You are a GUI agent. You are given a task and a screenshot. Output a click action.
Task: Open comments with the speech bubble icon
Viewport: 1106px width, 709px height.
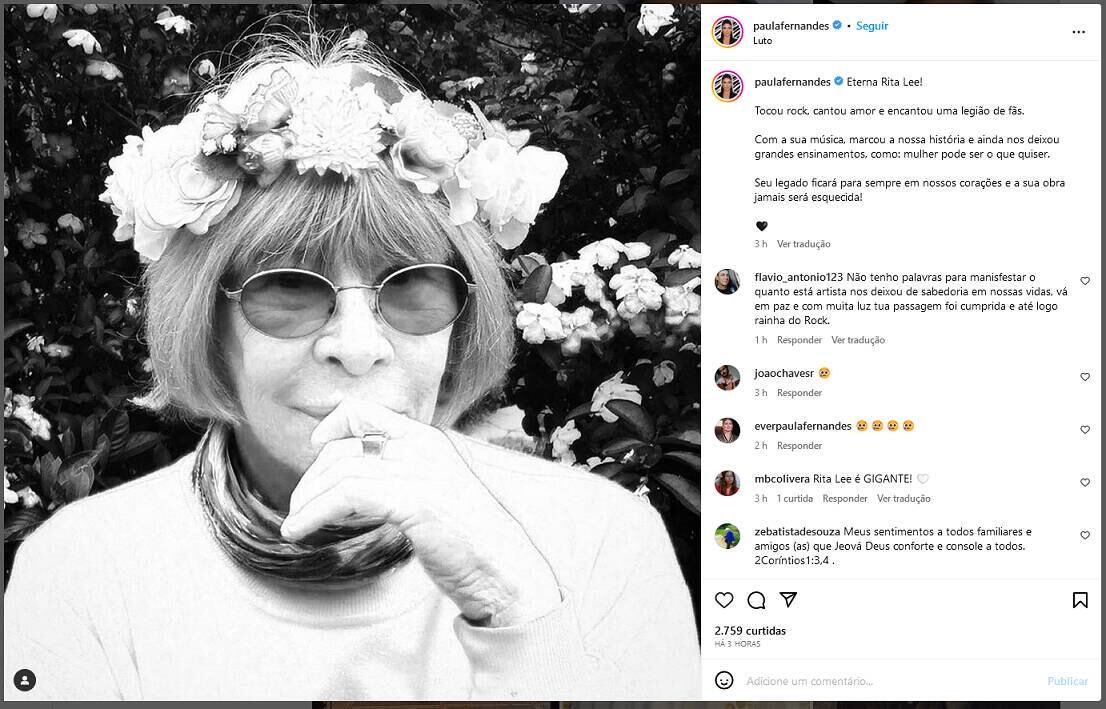[756, 599]
